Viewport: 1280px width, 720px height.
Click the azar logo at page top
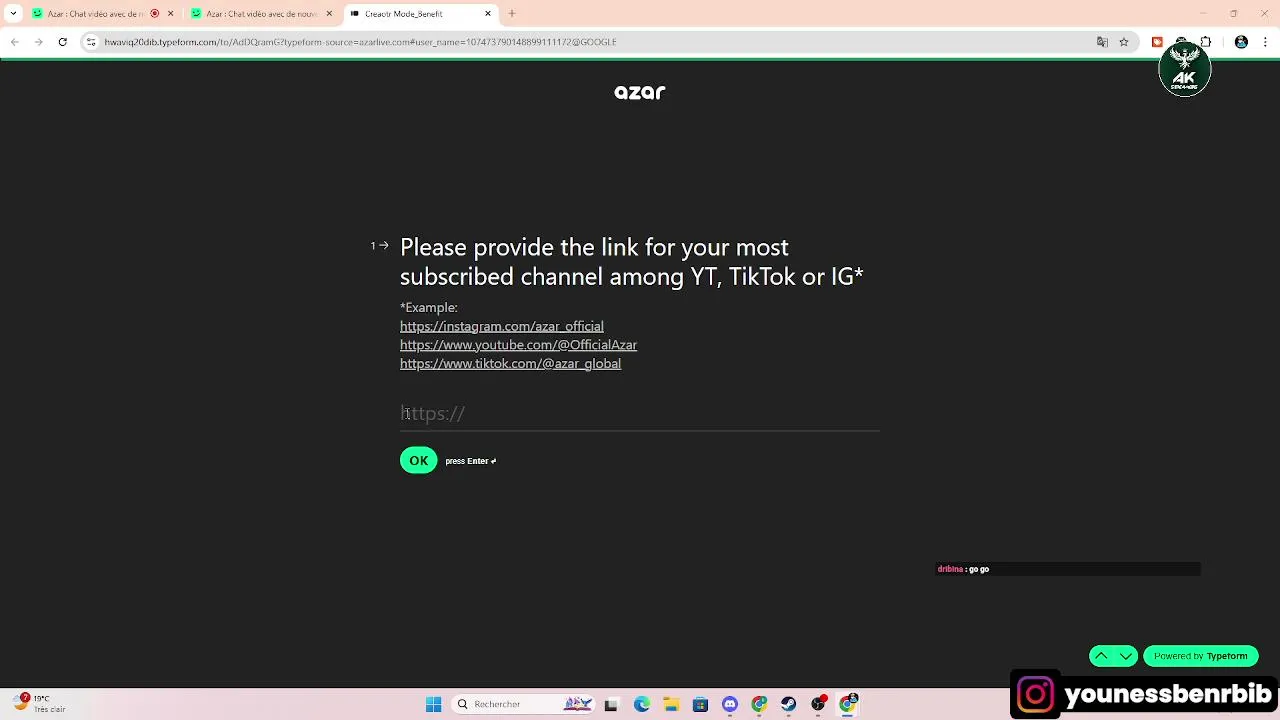point(640,92)
